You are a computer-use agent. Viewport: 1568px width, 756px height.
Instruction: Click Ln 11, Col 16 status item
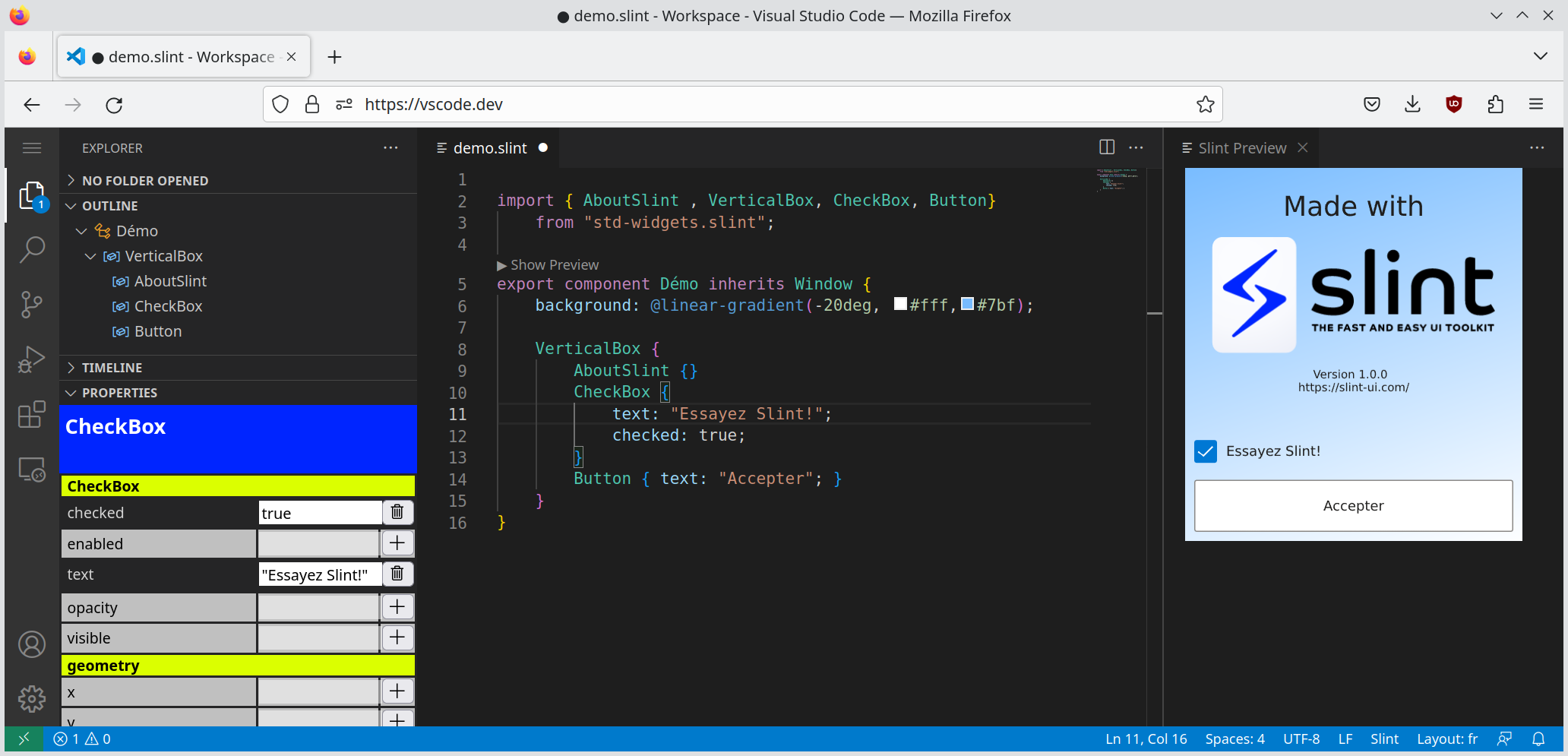point(1146,739)
